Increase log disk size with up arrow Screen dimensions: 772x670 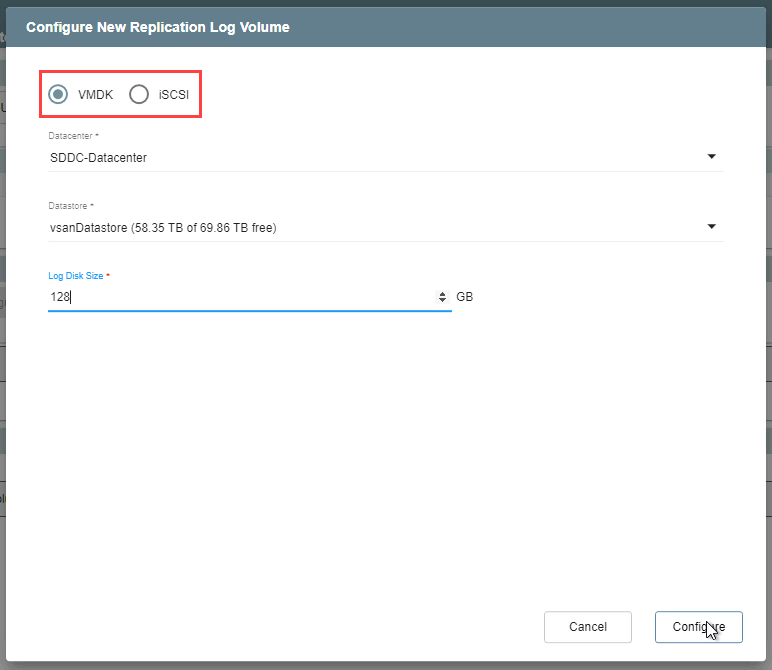pos(443,294)
